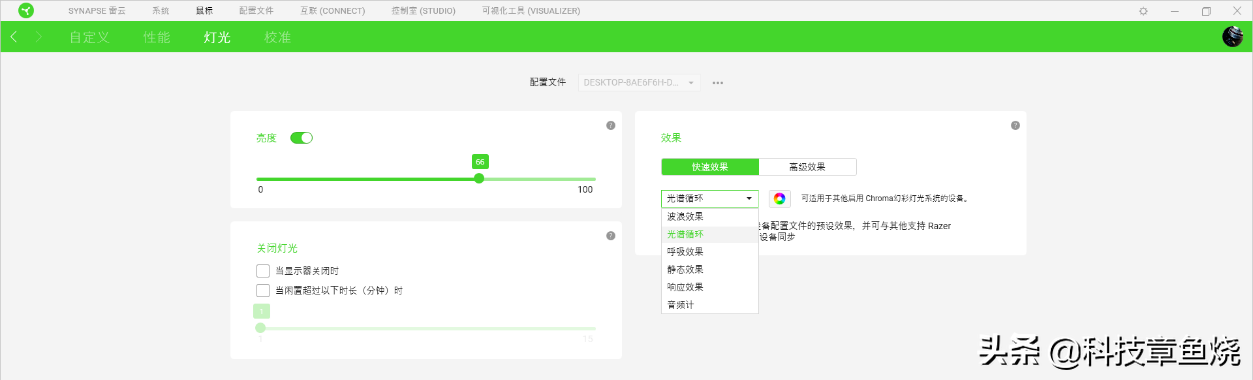Click the idle-time slider handle
Viewport: 1253px width, 380px height.
(x=261, y=327)
